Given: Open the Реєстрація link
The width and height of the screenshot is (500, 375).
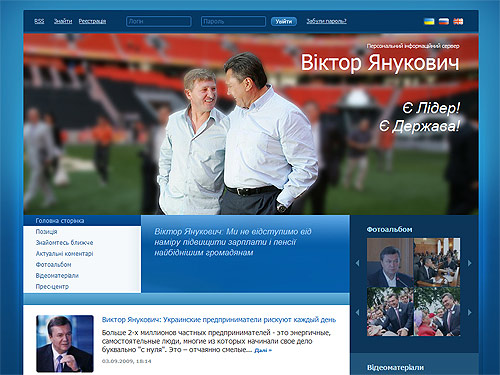Looking at the screenshot, I should pyautogui.click(x=92, y=21).
